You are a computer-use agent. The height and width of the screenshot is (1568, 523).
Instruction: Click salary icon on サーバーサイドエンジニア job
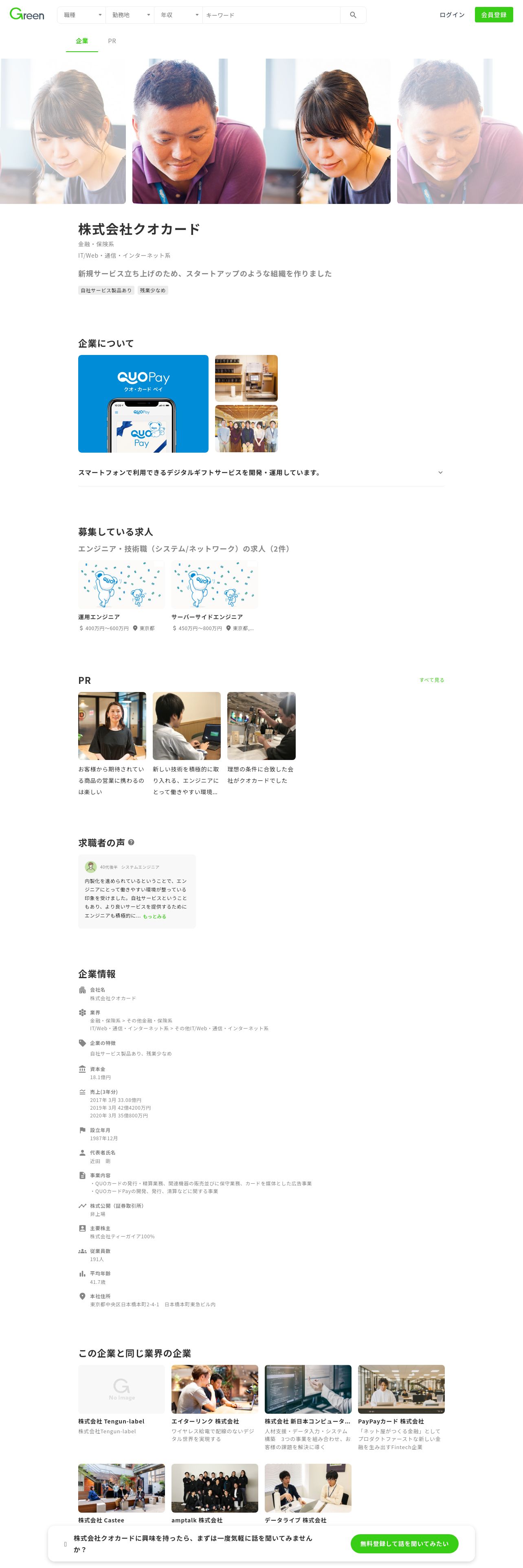coord(174,628)
